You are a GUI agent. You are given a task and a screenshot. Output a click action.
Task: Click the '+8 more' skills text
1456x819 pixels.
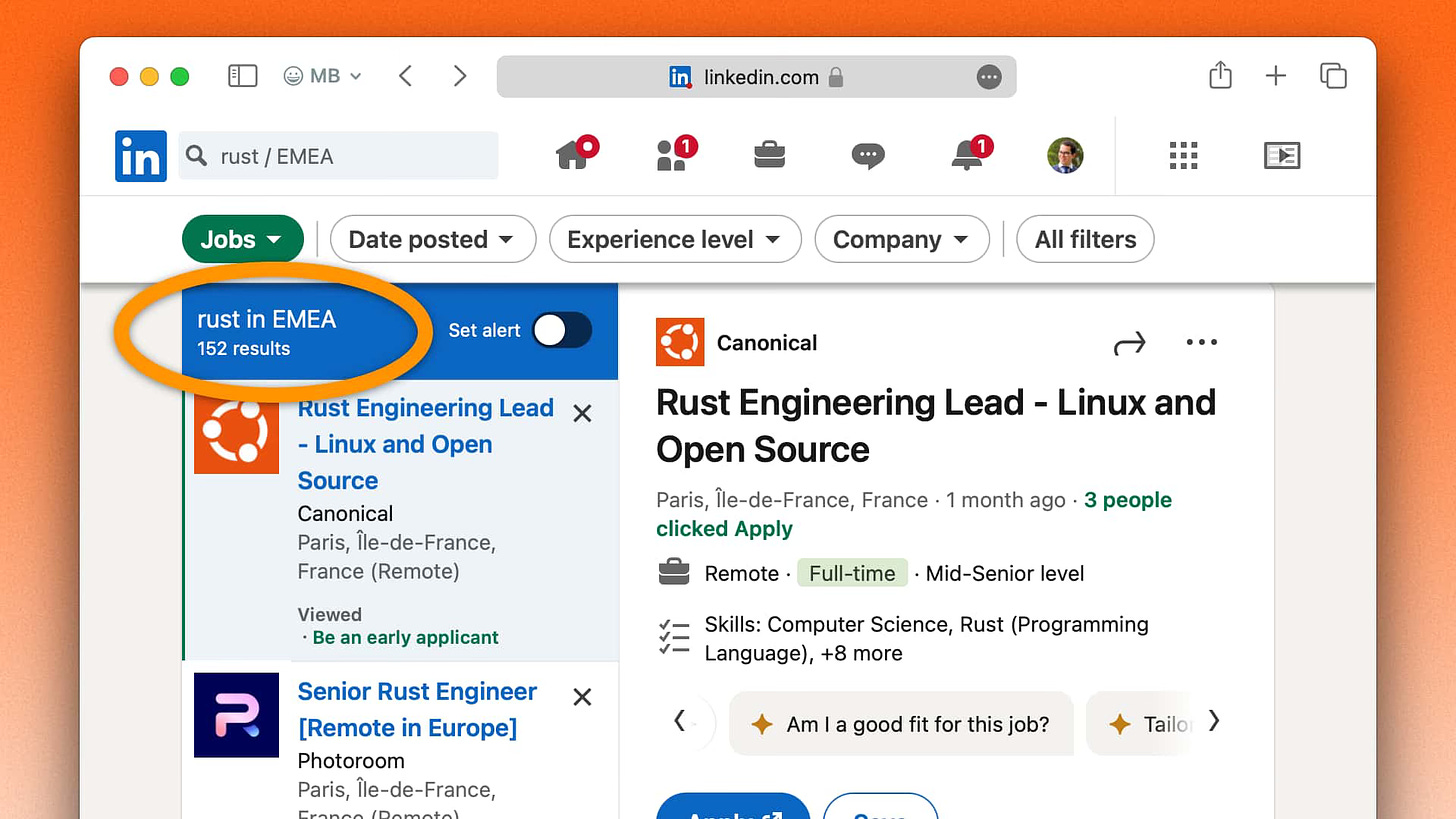click(861, 653)
